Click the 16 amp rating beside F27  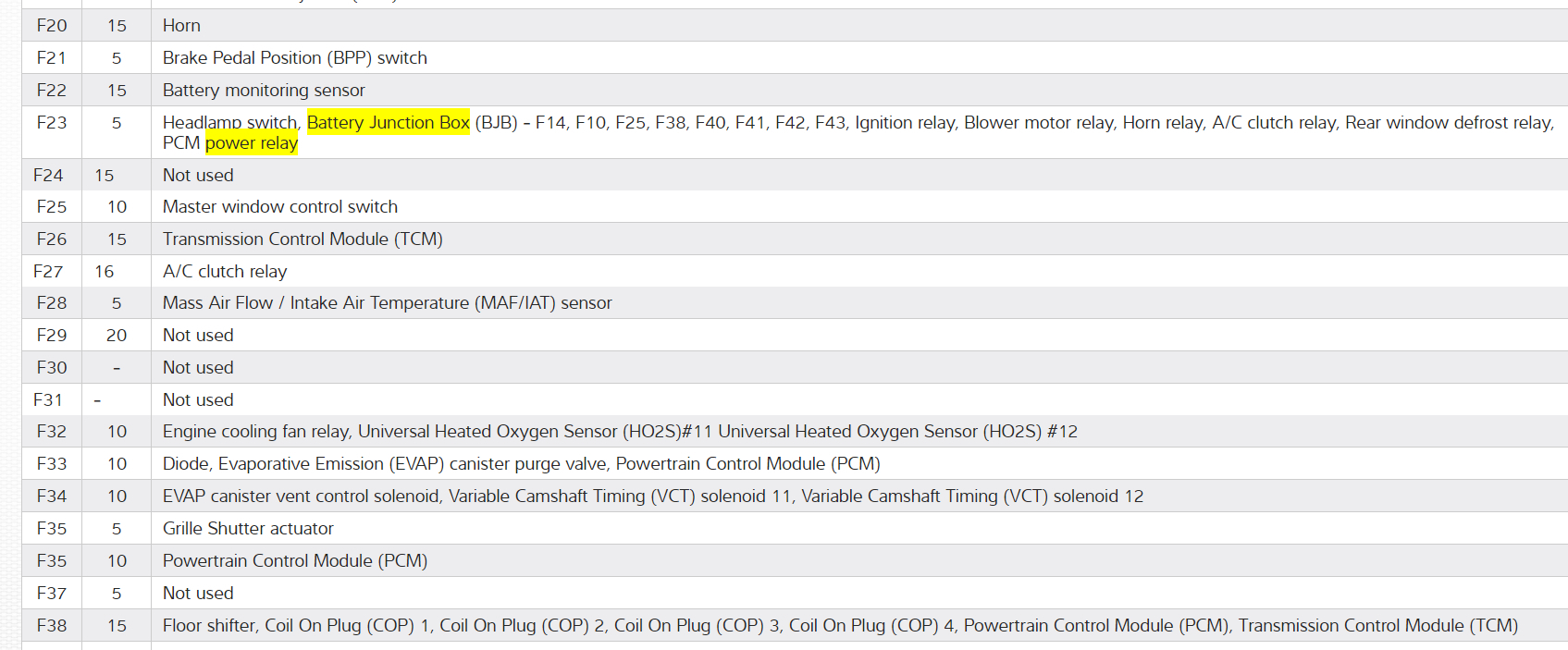point(104,272)
